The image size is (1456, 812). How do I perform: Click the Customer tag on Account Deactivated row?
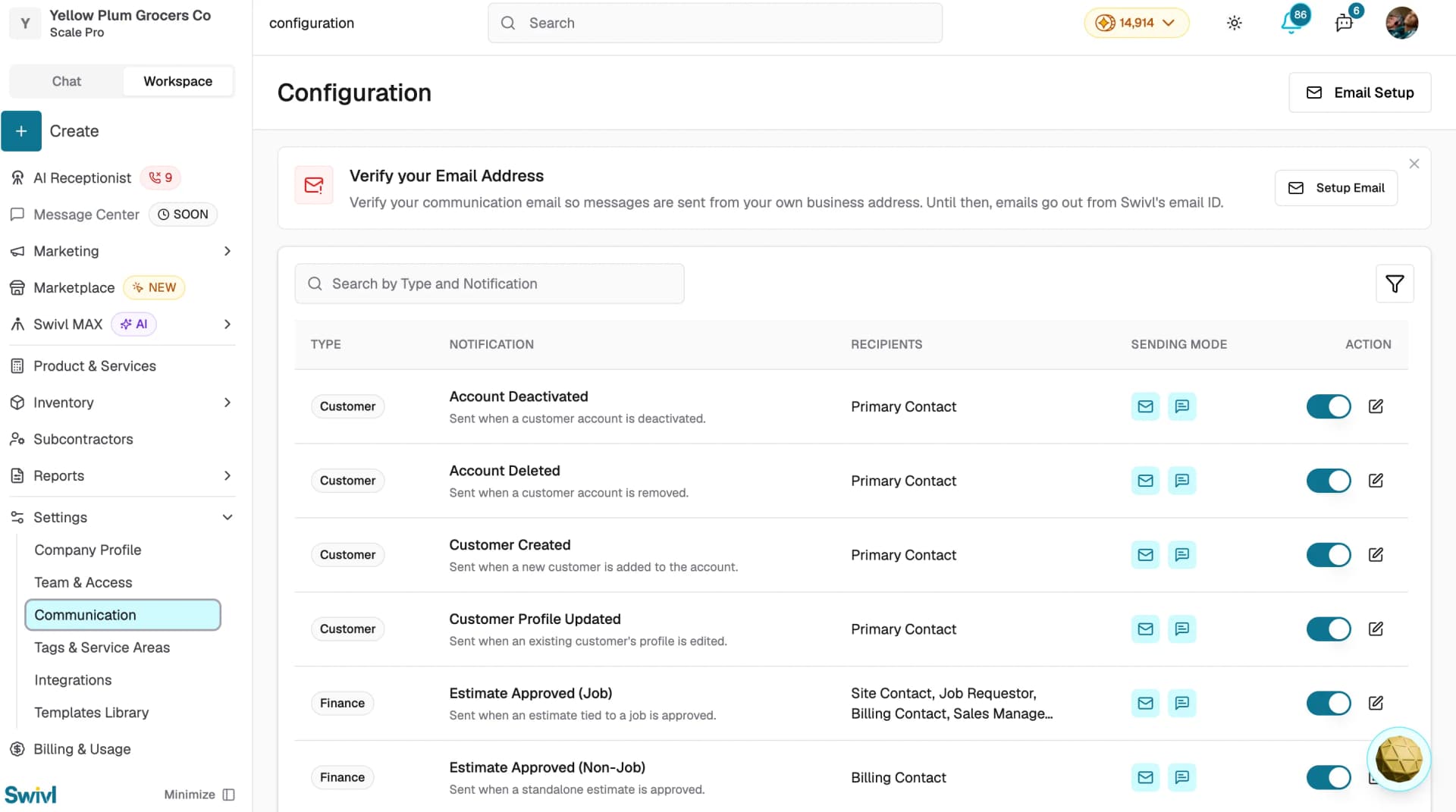(x=348, y=406)
